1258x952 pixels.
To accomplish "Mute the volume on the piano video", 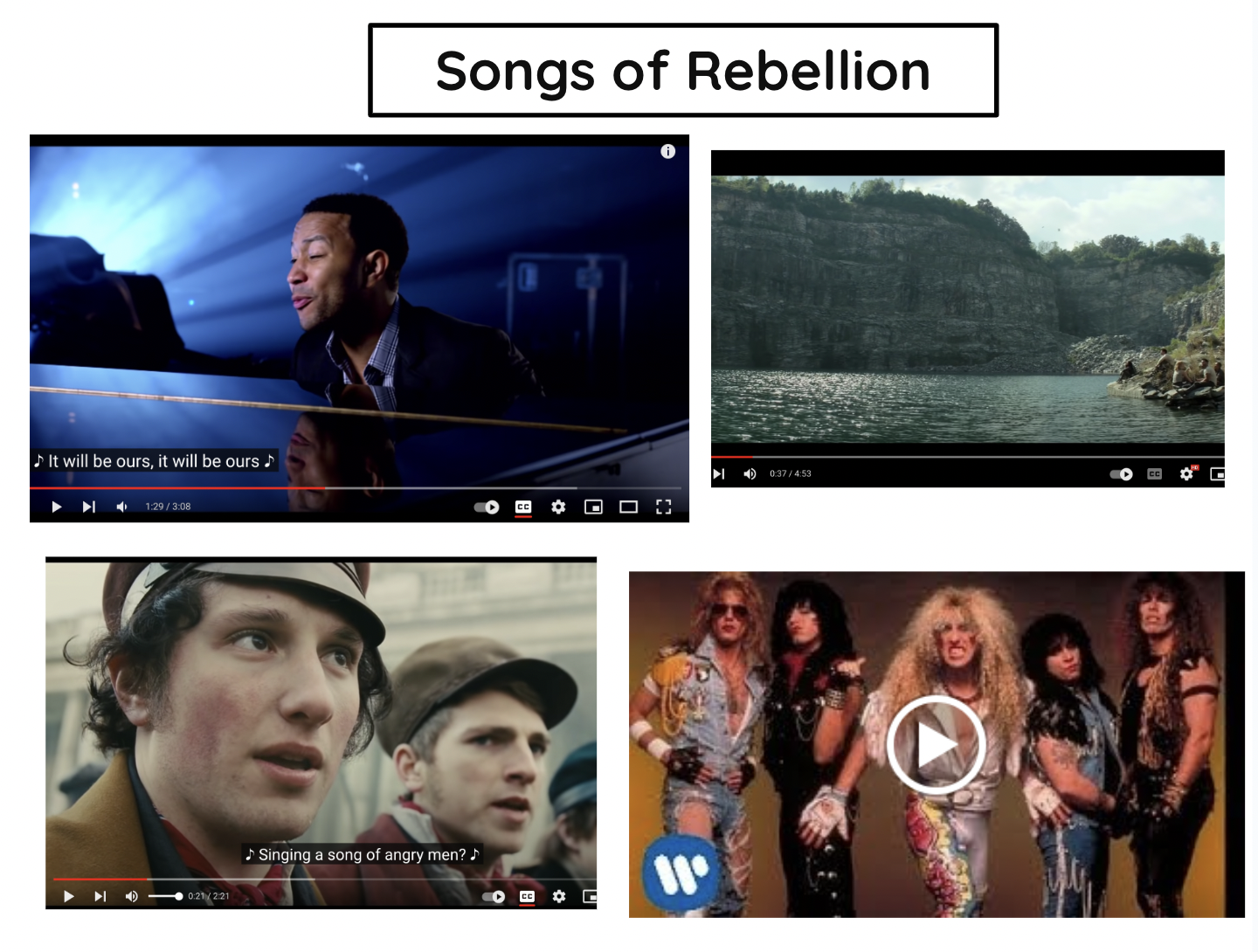I will (122, 507).
